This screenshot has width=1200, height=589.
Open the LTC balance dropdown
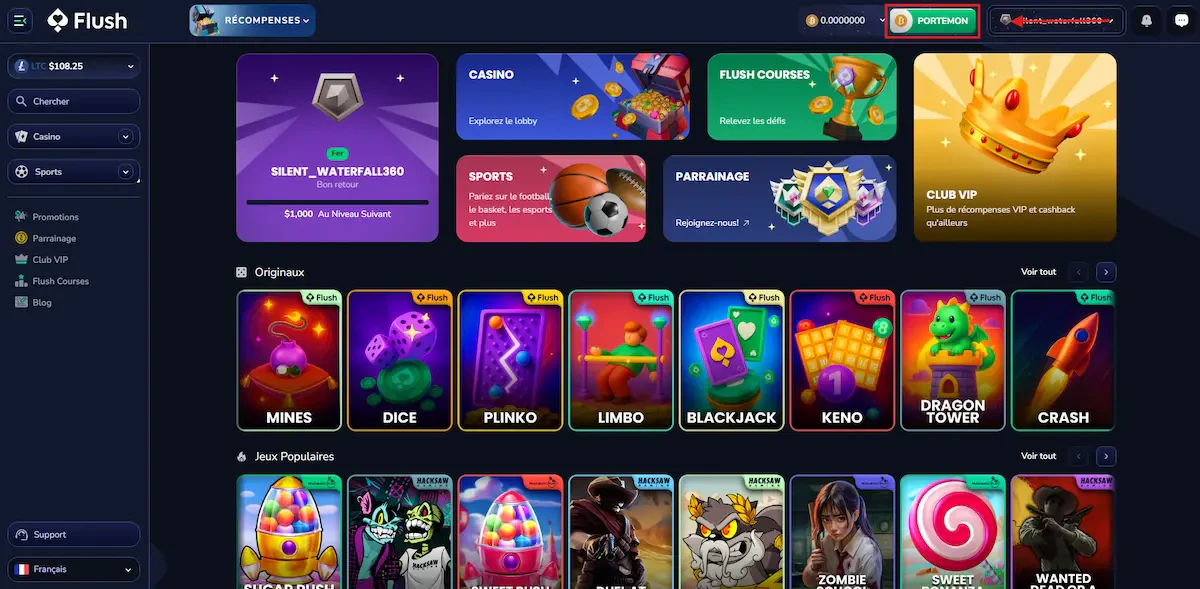pos(74,66)
